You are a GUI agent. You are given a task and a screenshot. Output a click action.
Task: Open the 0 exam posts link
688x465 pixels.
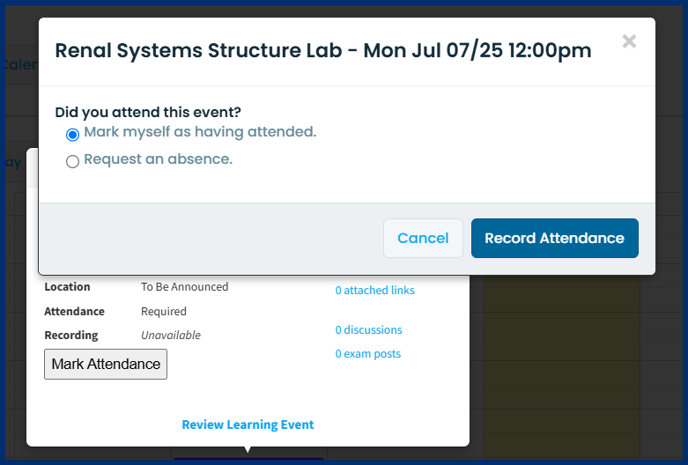click(368, 354)
